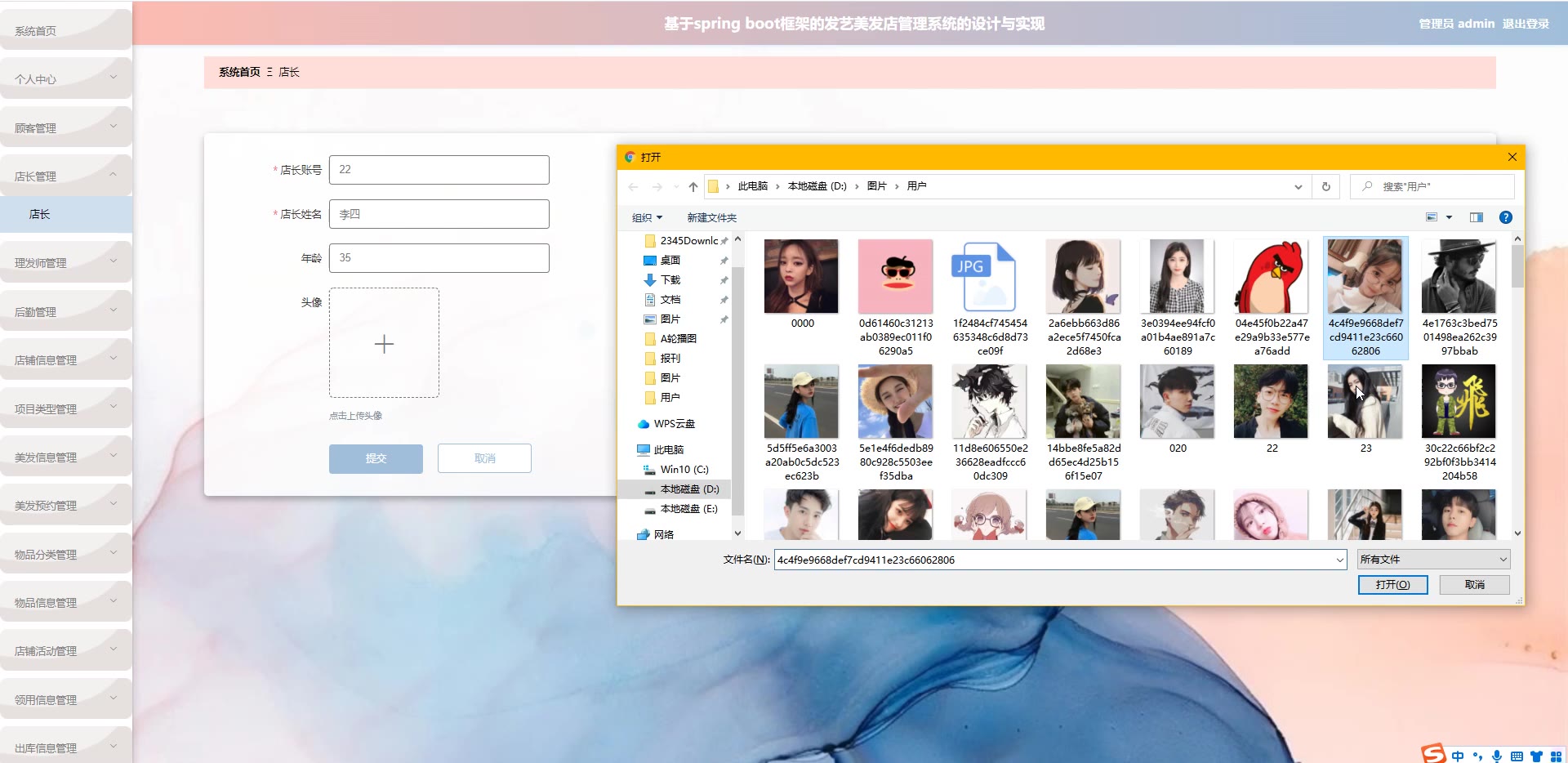Click the view mode icon in file dialog
1568x763 pixels.
[x=1432, y=217]
